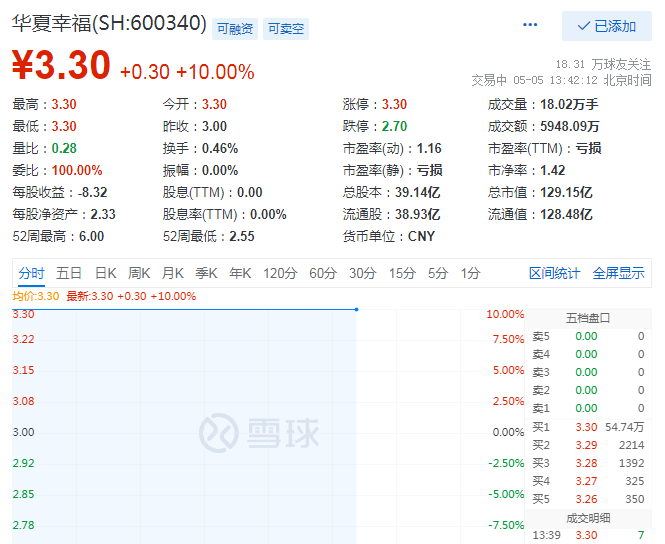
Task: Open the 30分 chart tab
Action: pyautogui.click(x=363, y=273)
